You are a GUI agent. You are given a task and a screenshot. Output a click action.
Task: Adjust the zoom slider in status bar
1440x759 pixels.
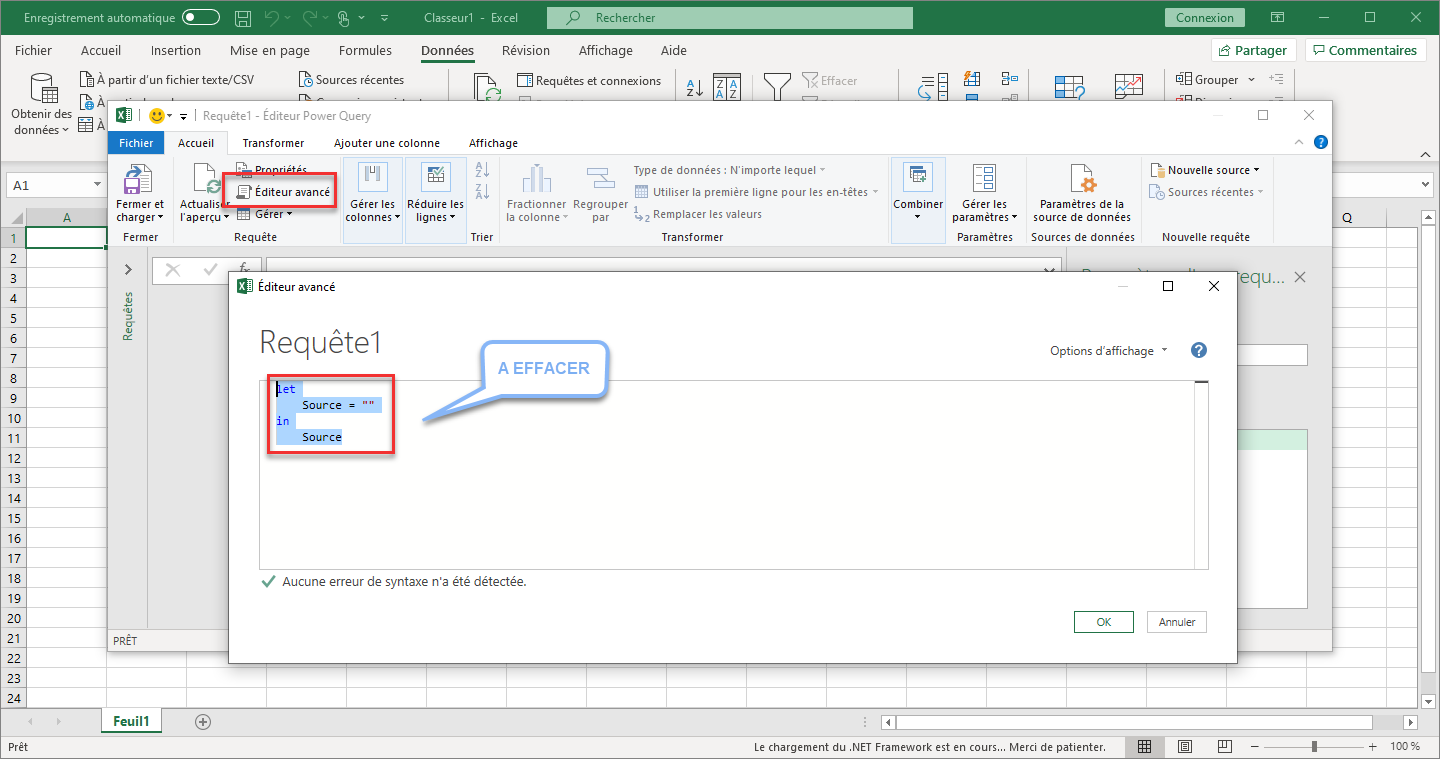pos(1314,747)
